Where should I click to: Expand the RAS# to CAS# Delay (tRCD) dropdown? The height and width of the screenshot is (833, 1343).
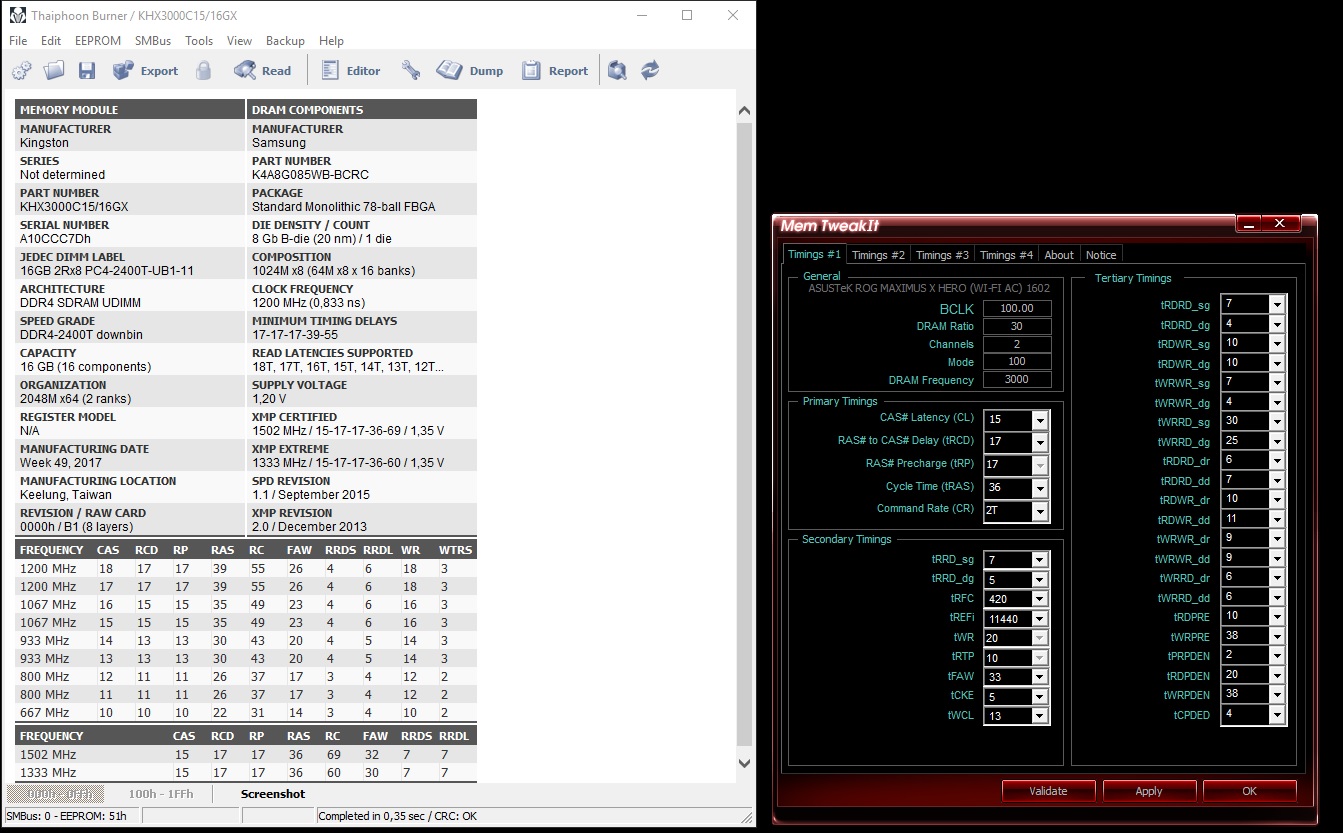coord(1040,442)
